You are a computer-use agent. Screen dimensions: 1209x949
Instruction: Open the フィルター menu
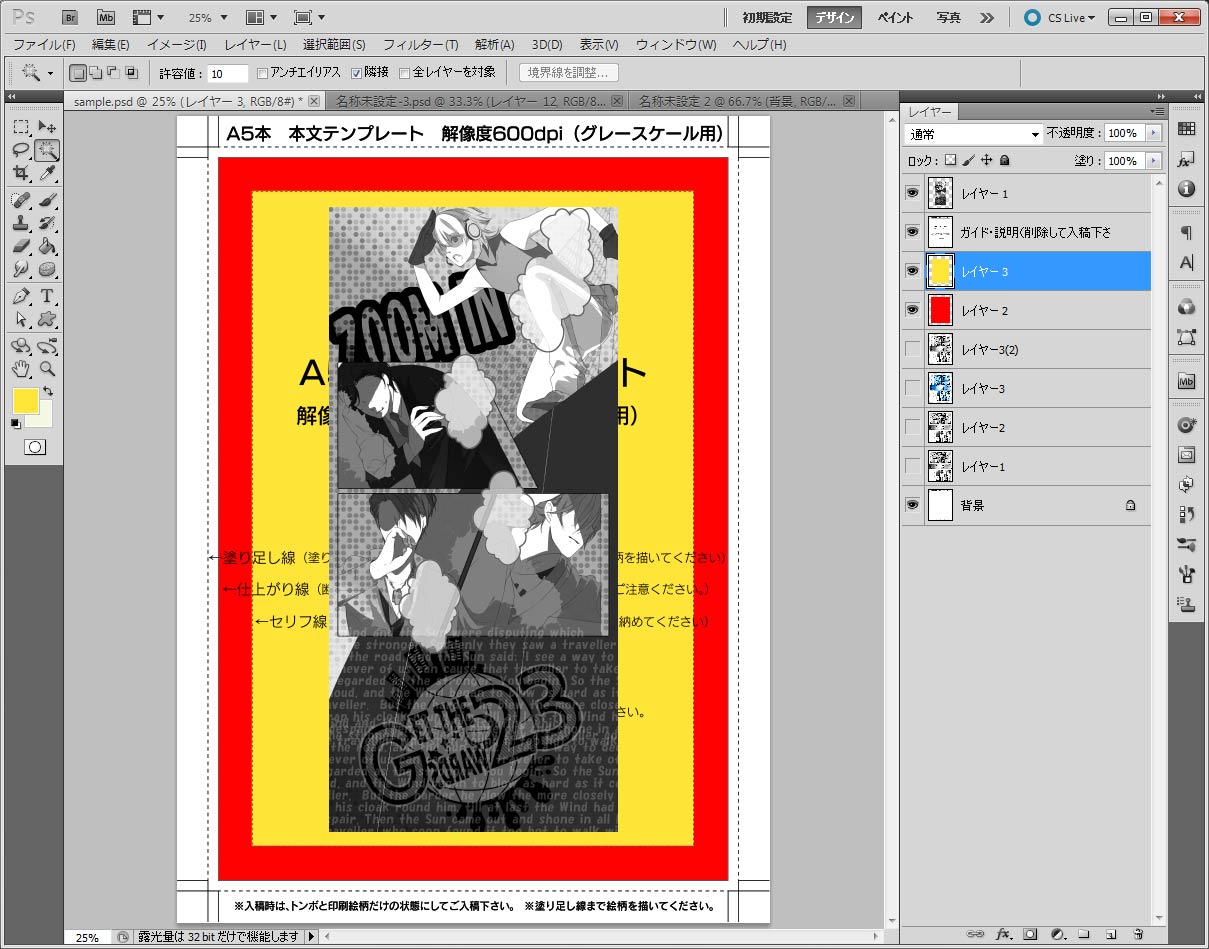pyautogui.click(x=420, y=45)
